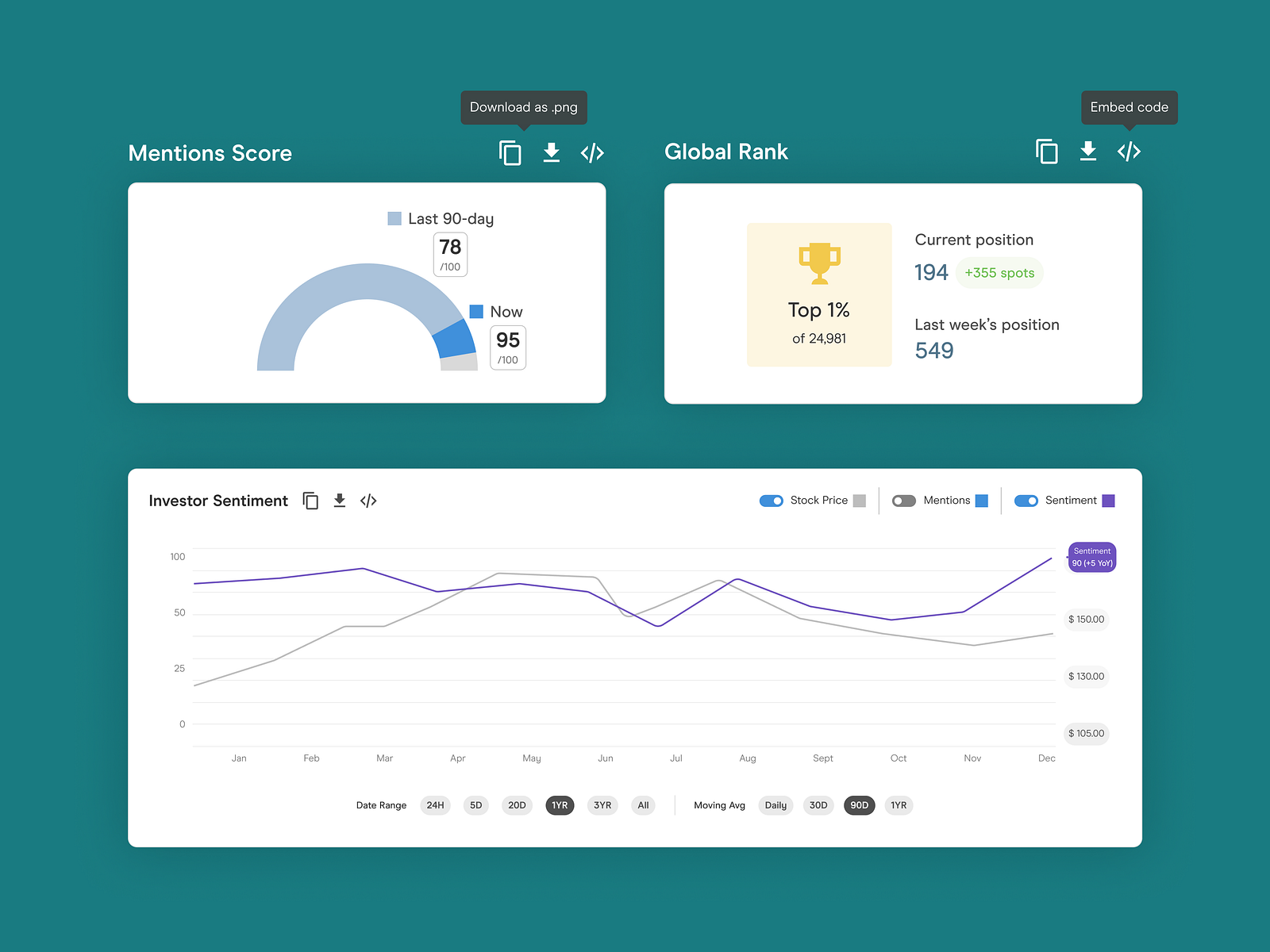Set moving average to 1YR

point(899,805)
